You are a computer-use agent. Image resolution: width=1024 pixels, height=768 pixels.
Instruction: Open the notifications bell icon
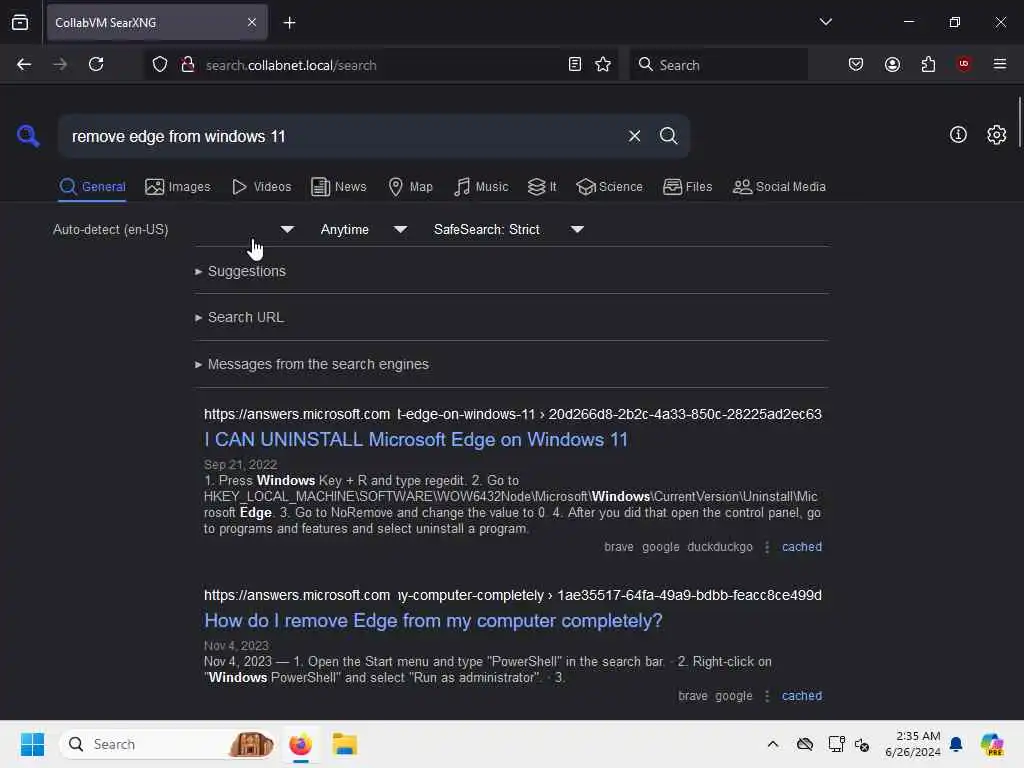tap(956, 744)
